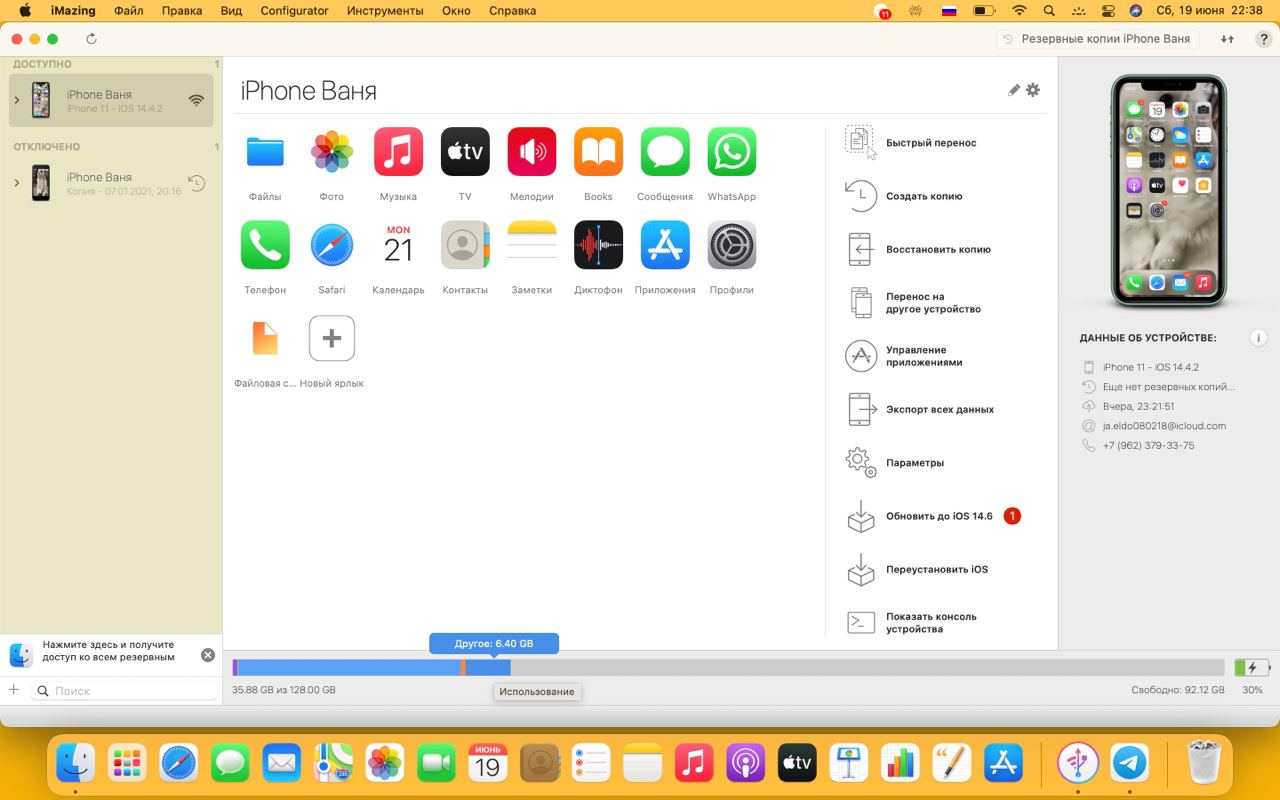
Task: Open the Телефон section
Action: click(x=265, y=245)
